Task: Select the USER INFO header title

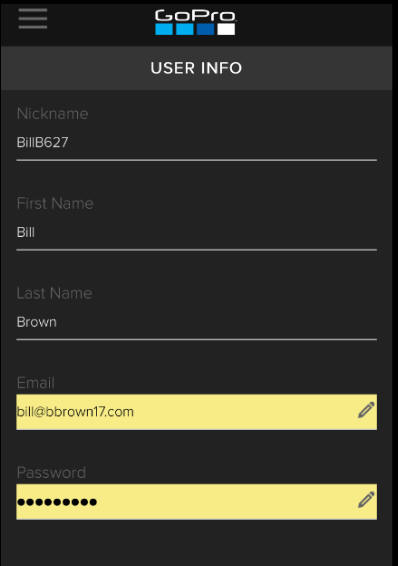Action: (x=196, y=68)
